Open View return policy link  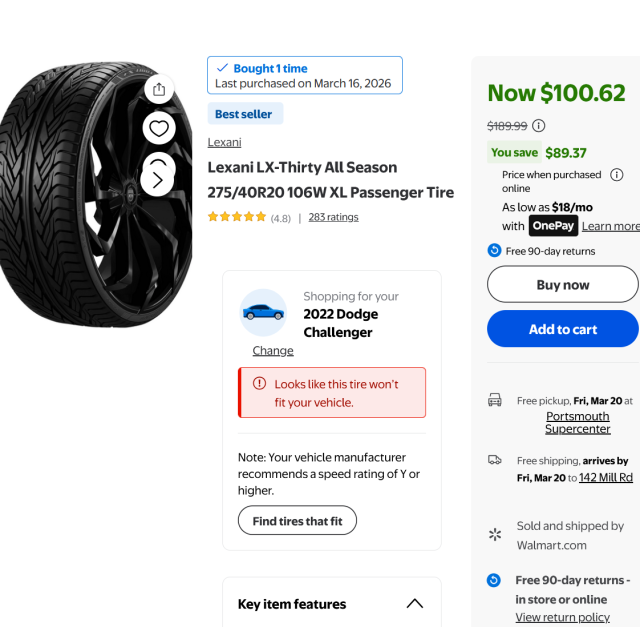point(562,617)
